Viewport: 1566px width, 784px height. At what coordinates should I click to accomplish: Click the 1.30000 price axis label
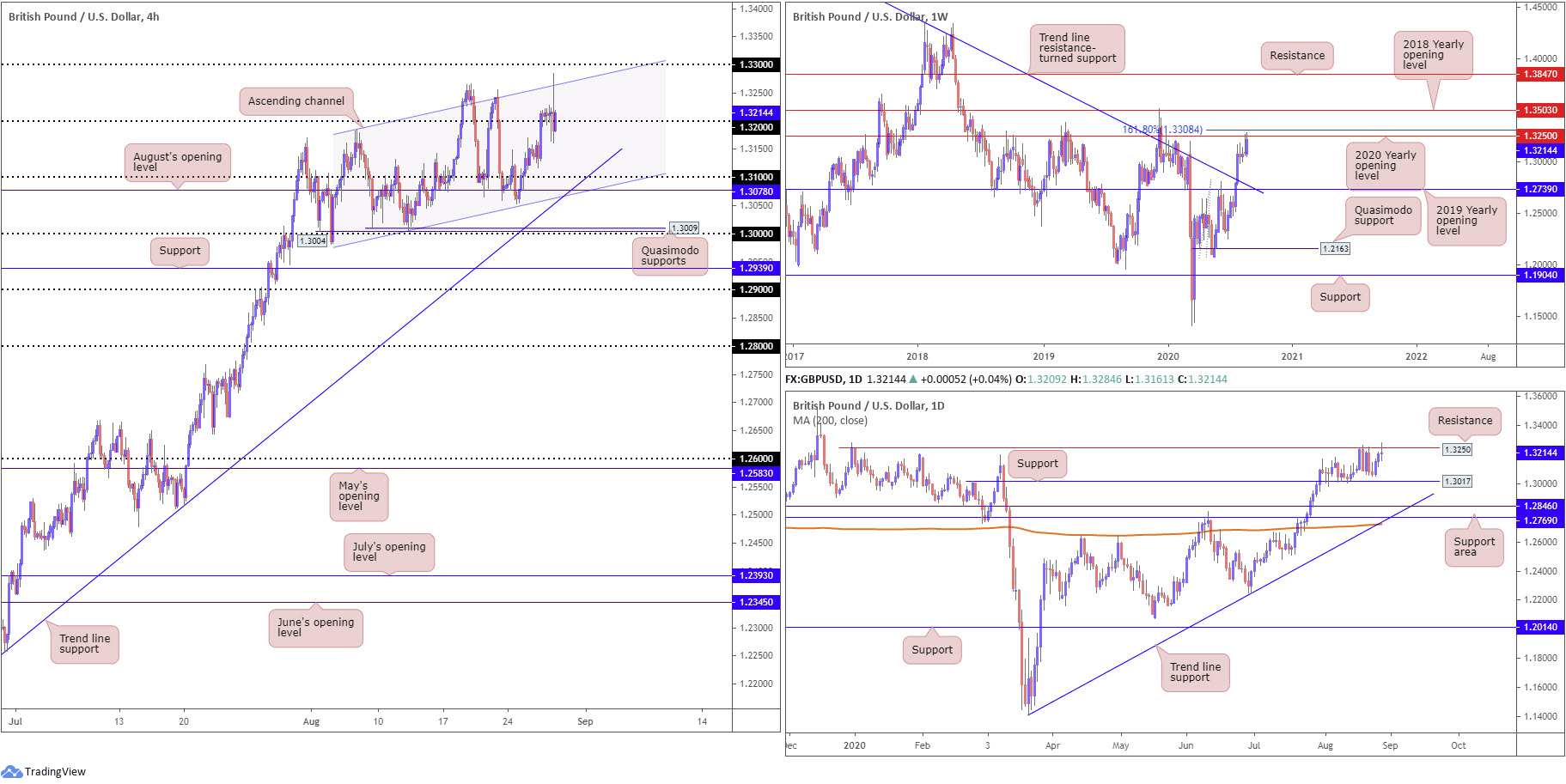tap(756, 234)
